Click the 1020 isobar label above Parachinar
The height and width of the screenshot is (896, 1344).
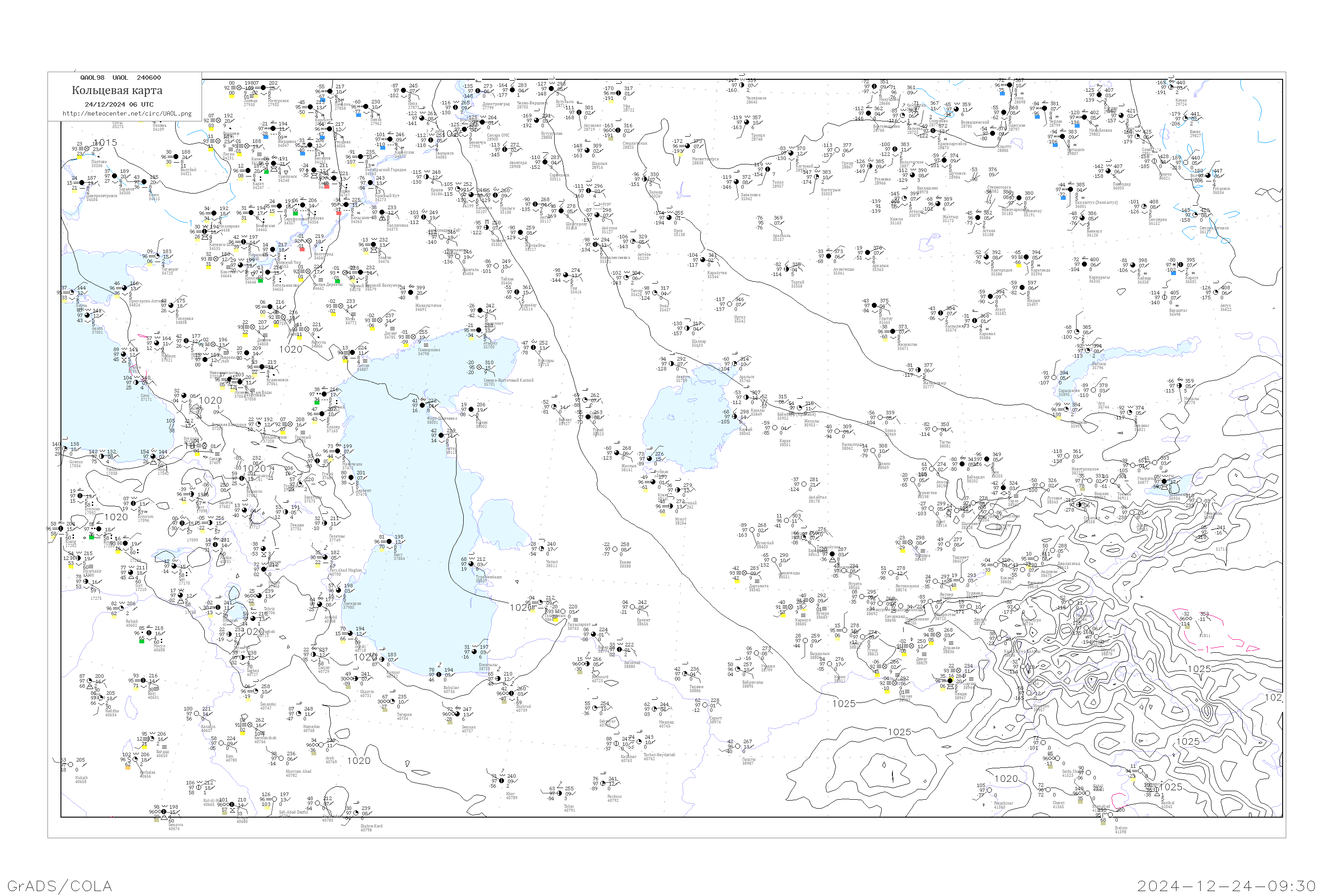click(x=1006, y=779)
